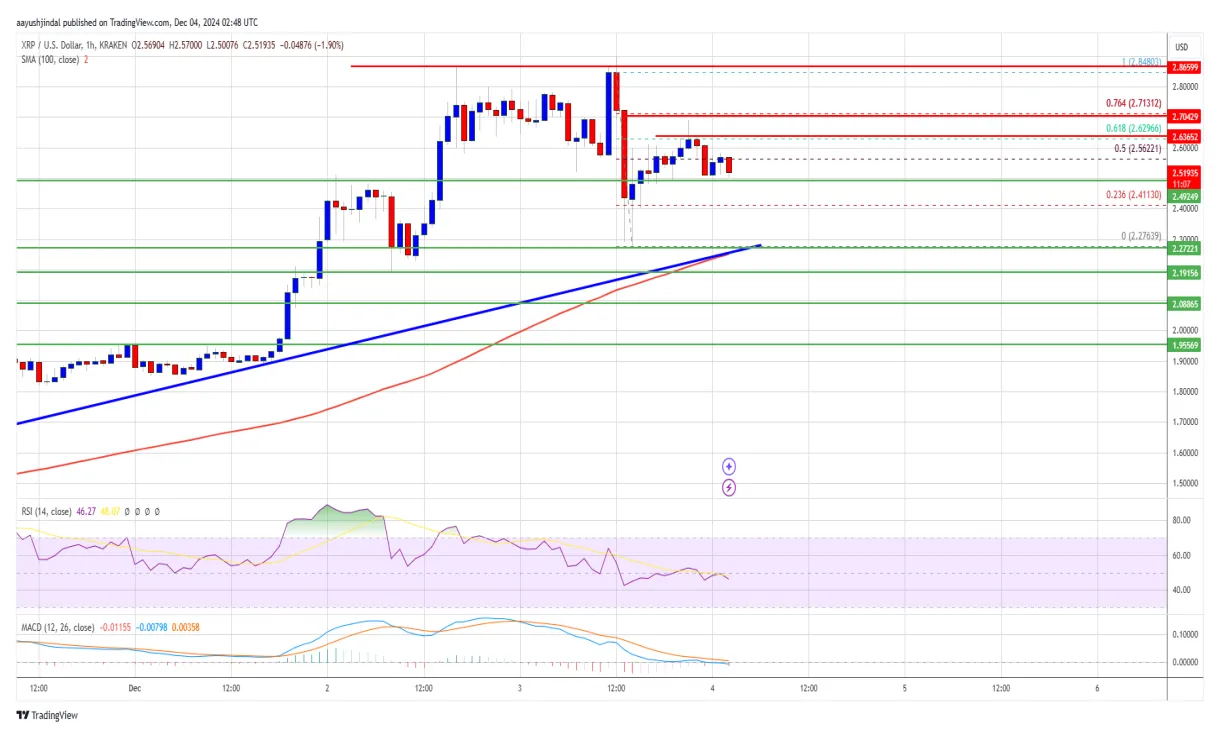Screen dimensions: 1220x740
Task: Click the 2.86599 red price label
Action: pyautogui.click(x=1185, y=65)
